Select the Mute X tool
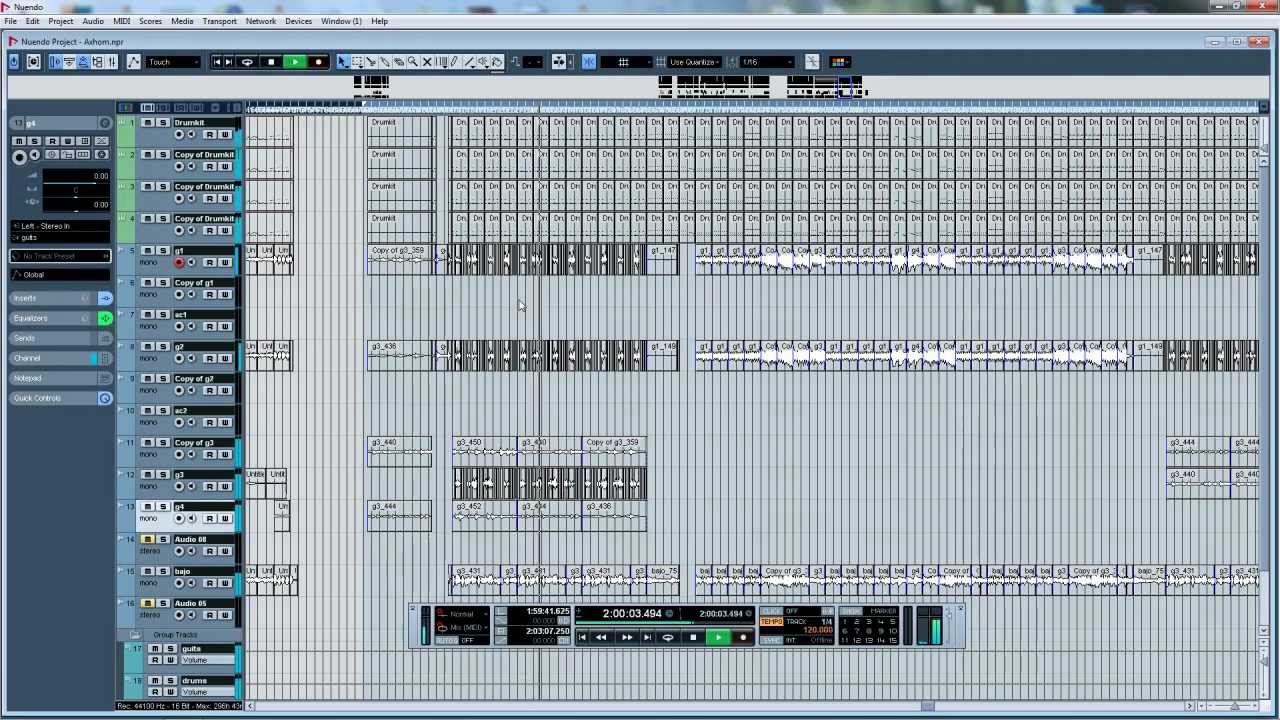Viewport: 1280px width, 720px height. tap(427, 62)
